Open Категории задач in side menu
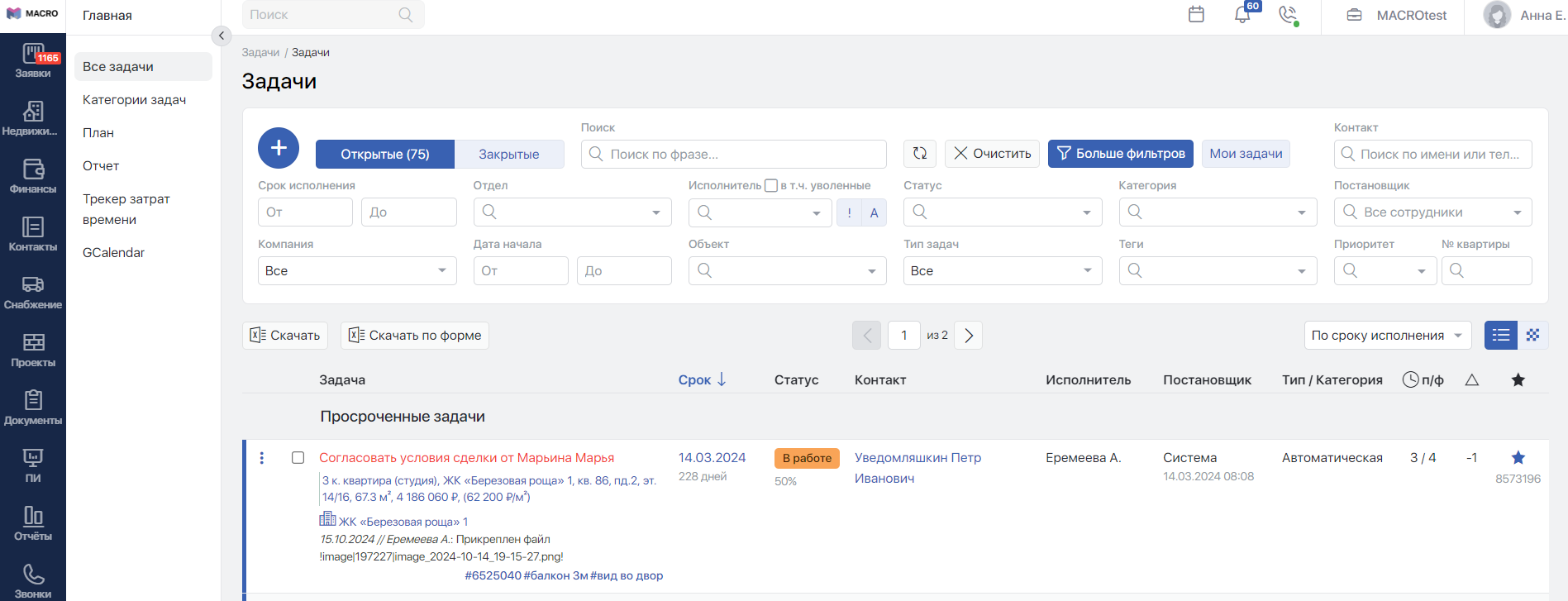 (x=134, y=100)
